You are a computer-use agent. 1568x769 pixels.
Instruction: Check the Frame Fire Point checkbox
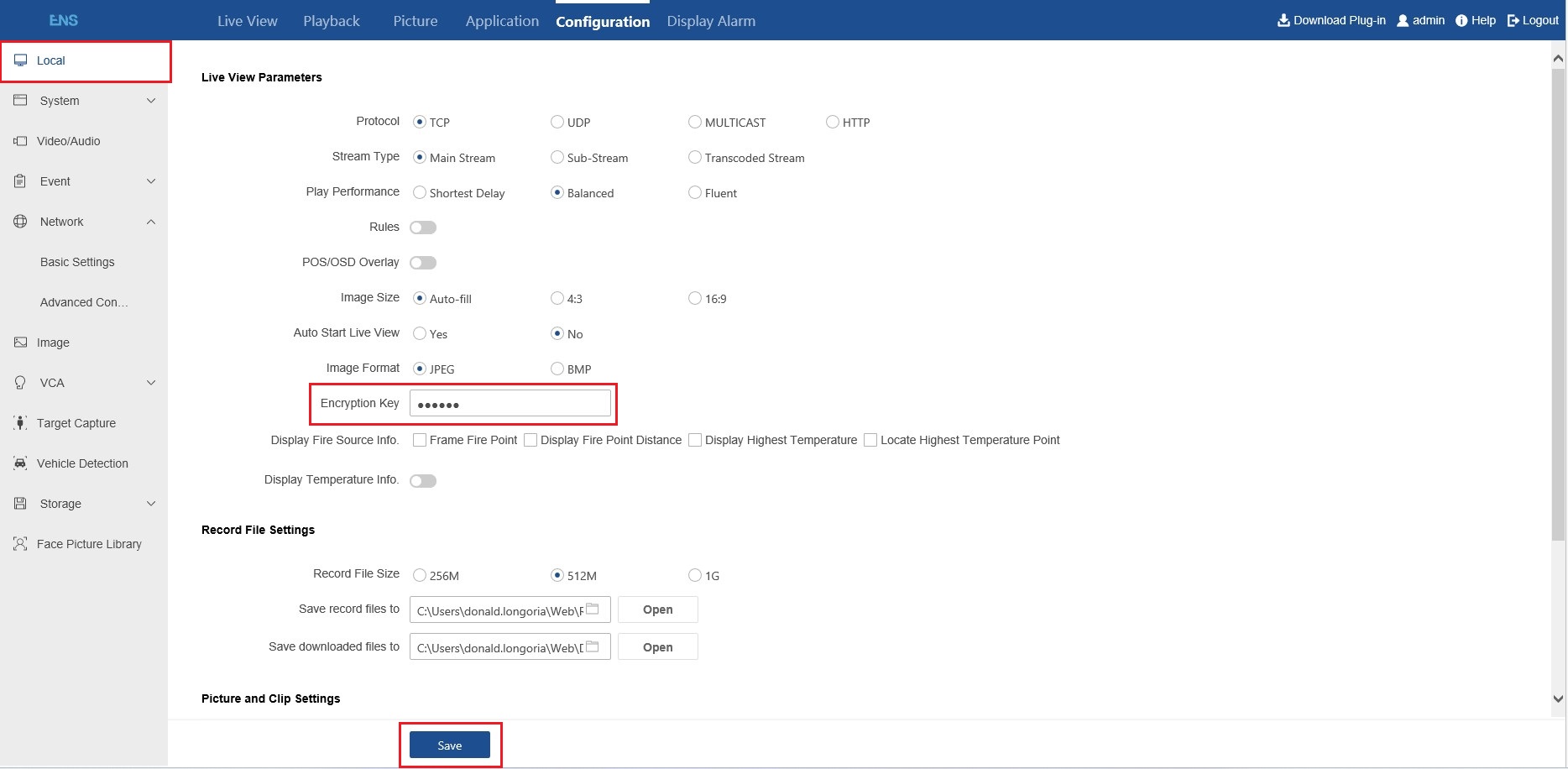click(419, 439)
